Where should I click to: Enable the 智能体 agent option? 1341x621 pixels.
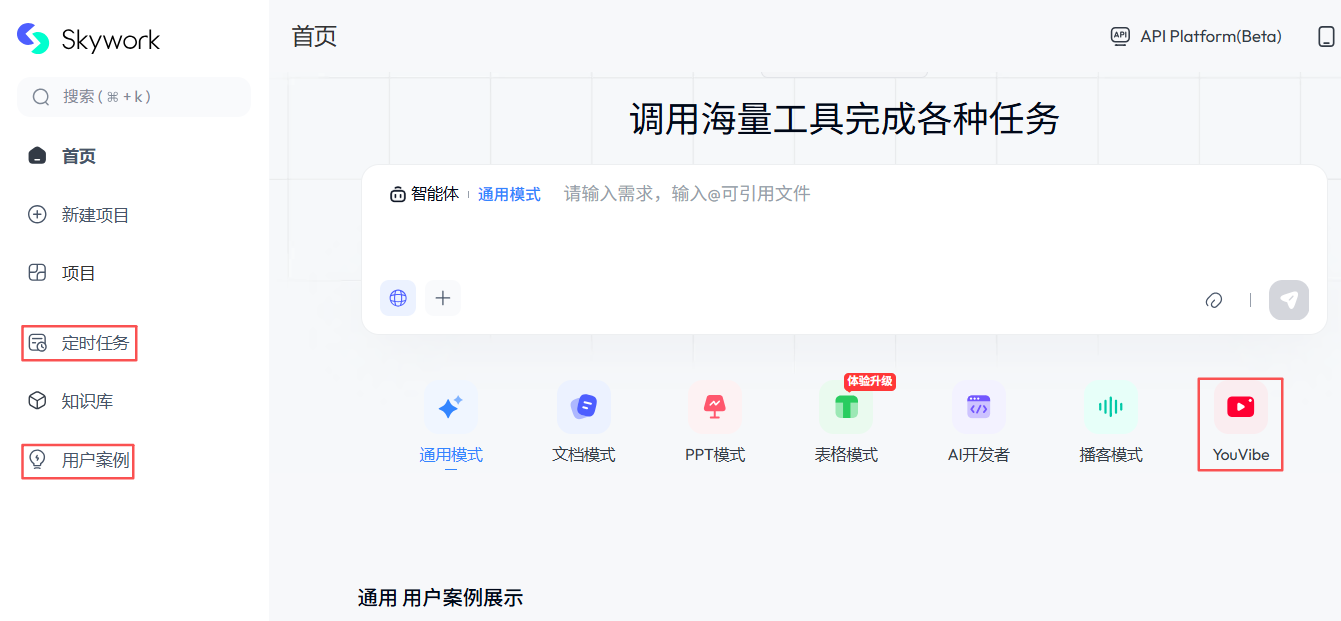click(424, 193)
